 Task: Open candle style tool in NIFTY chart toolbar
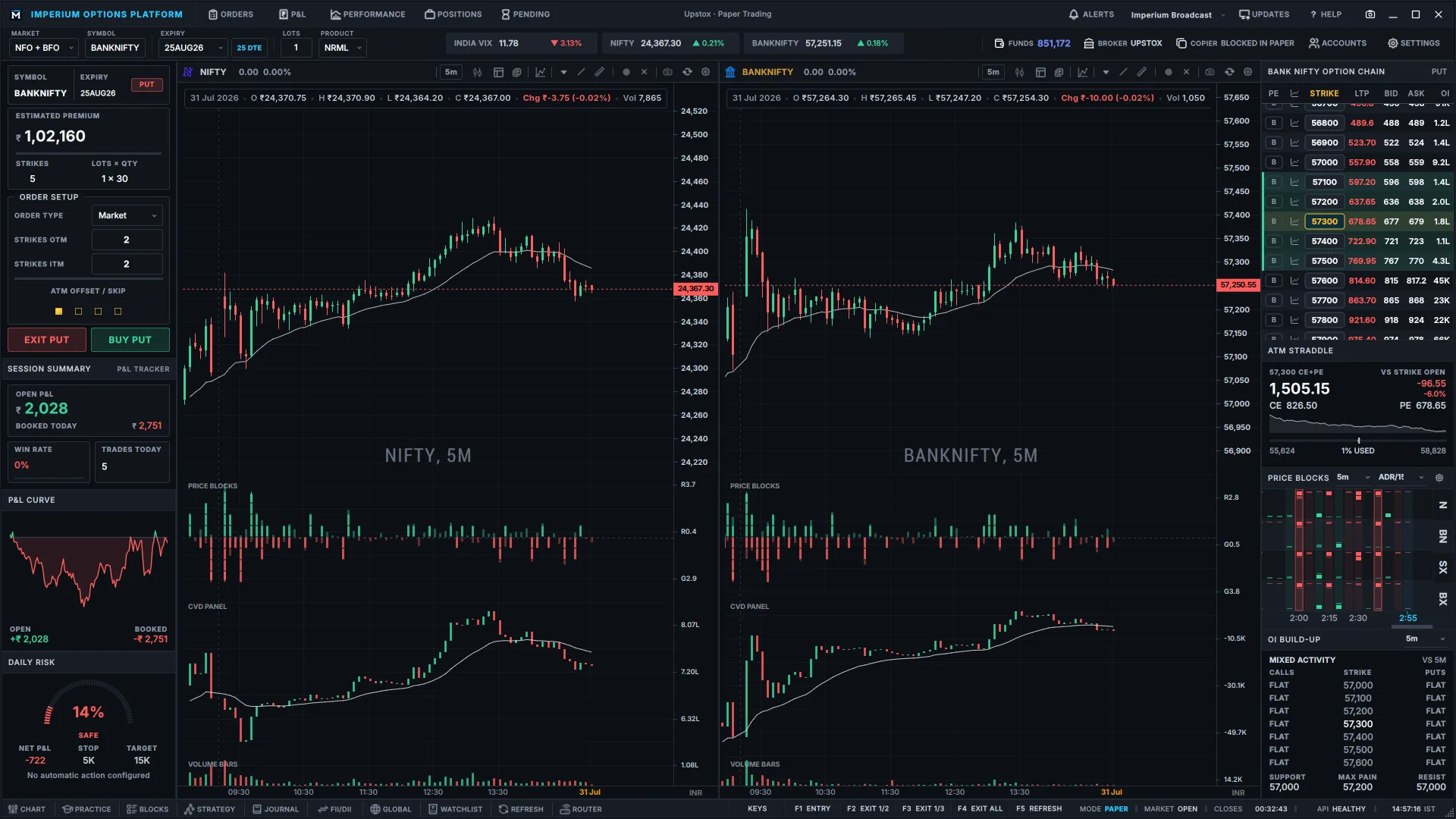477,72
